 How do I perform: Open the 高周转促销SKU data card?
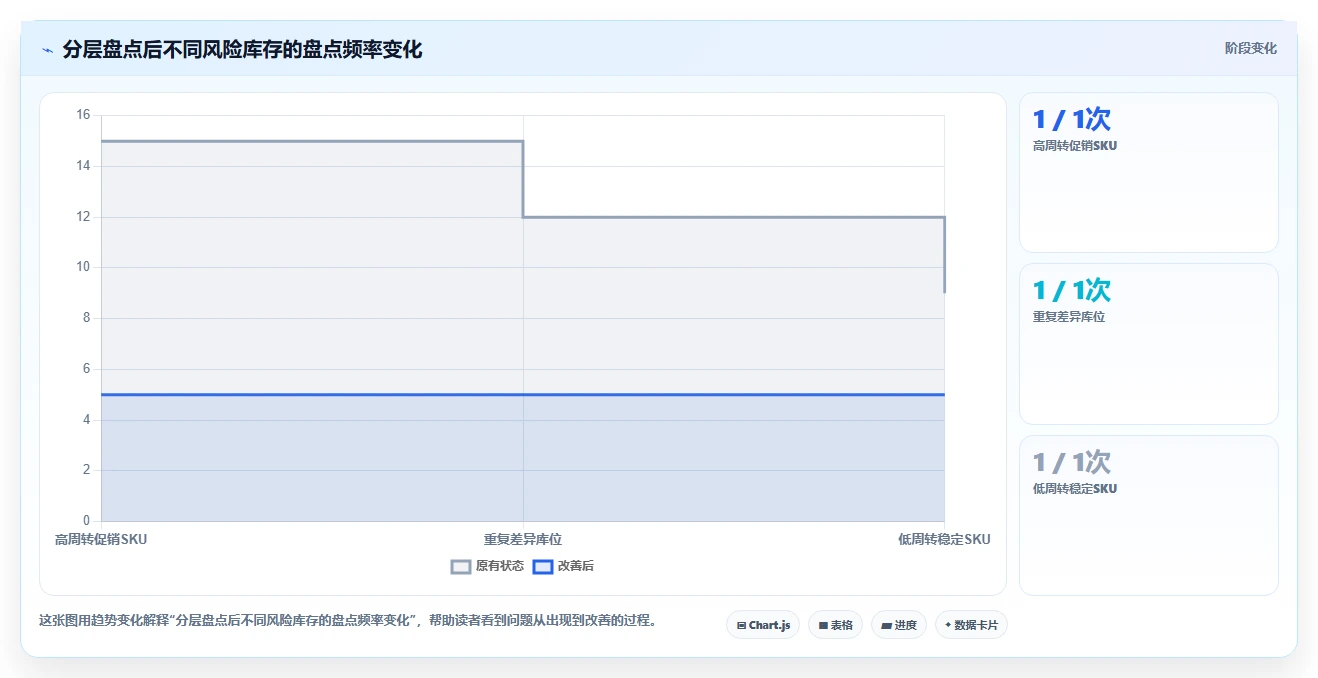point(1148,172)
